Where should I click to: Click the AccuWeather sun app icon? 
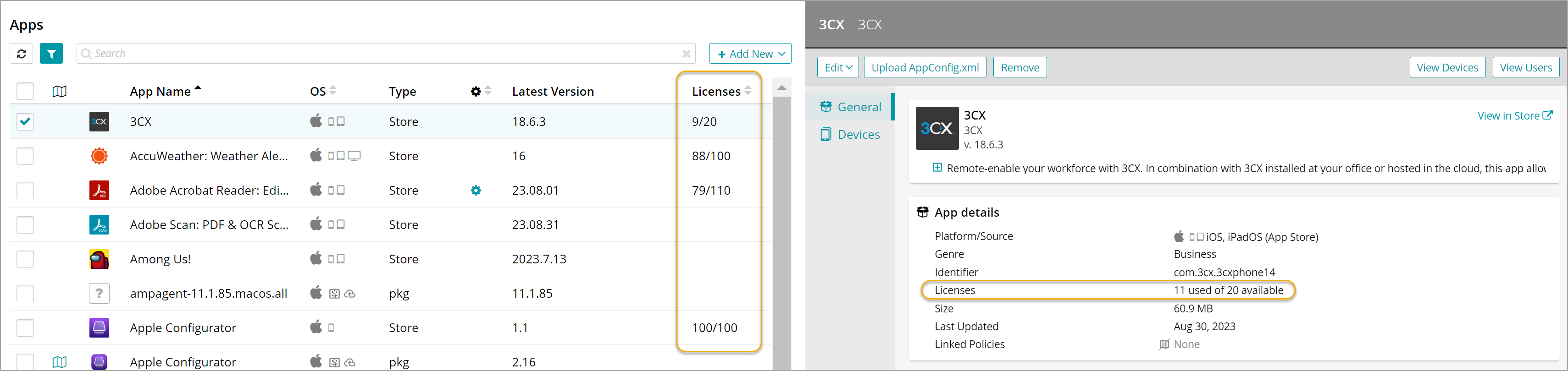pos(99,156)
